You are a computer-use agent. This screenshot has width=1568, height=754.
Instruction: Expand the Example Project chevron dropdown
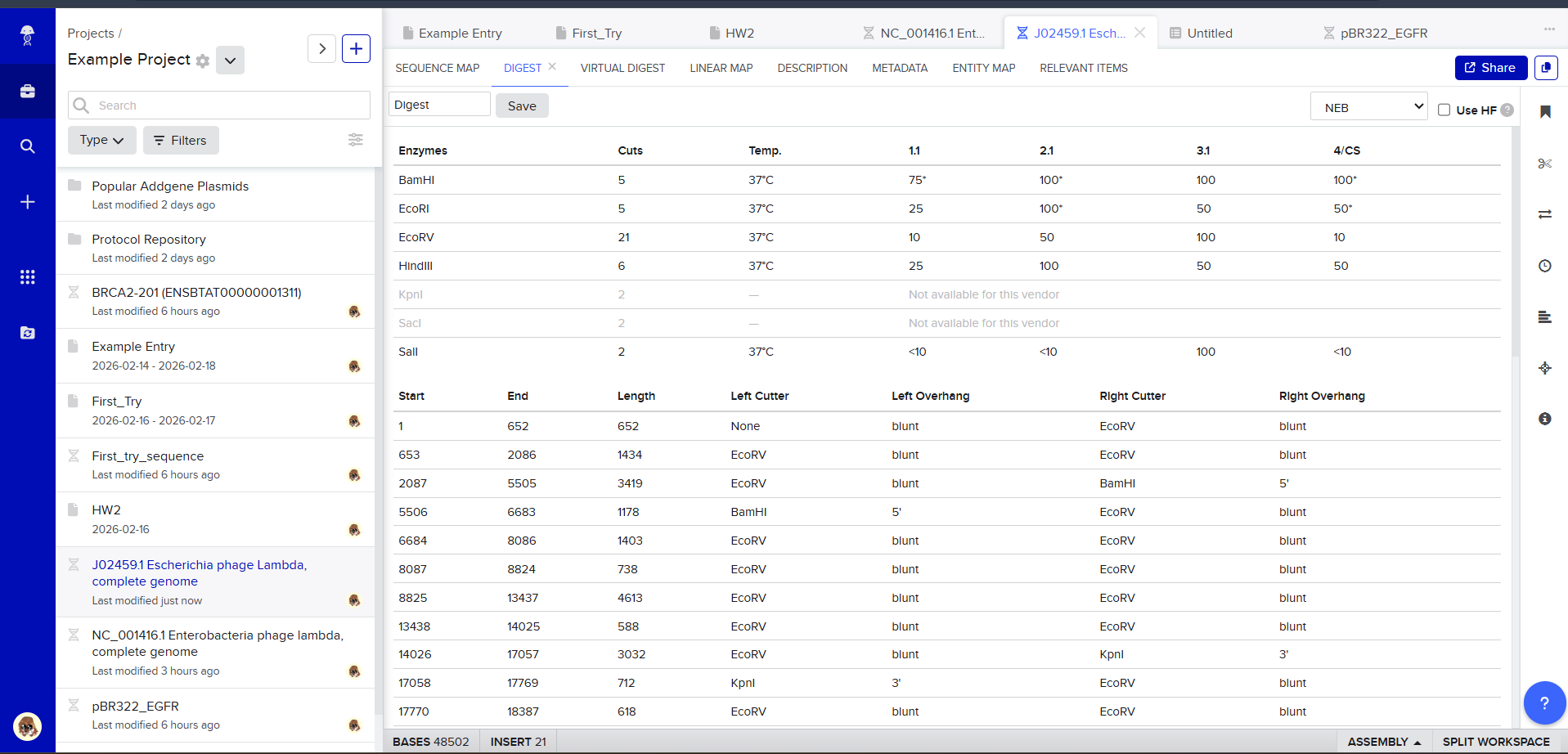coord(230,61)
